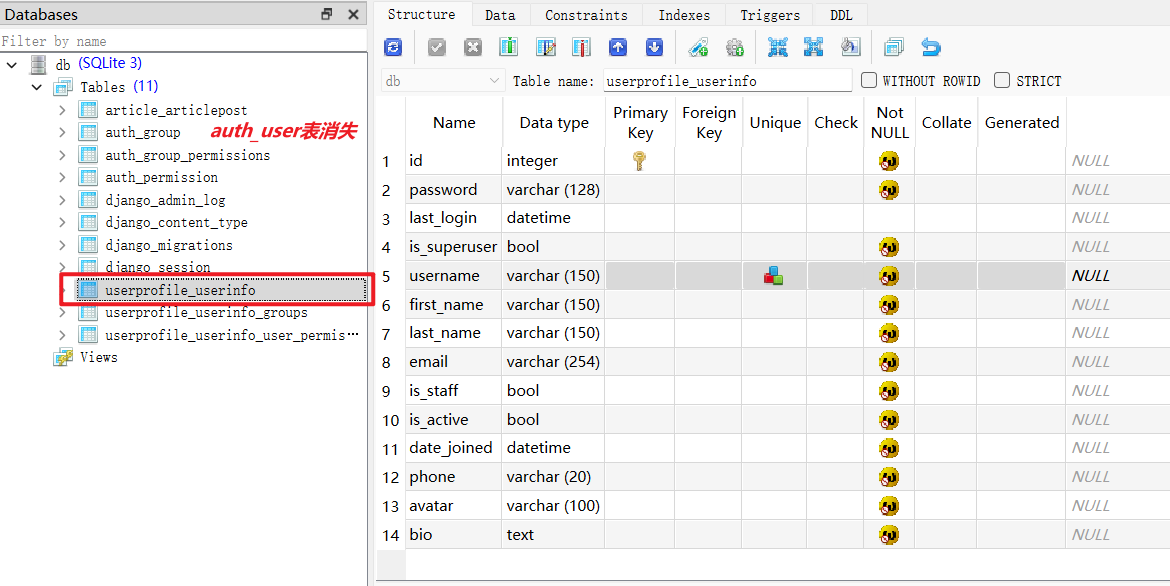Open the DDL tab
Viewport: 1170px width, 586px height.
point(841,15)
